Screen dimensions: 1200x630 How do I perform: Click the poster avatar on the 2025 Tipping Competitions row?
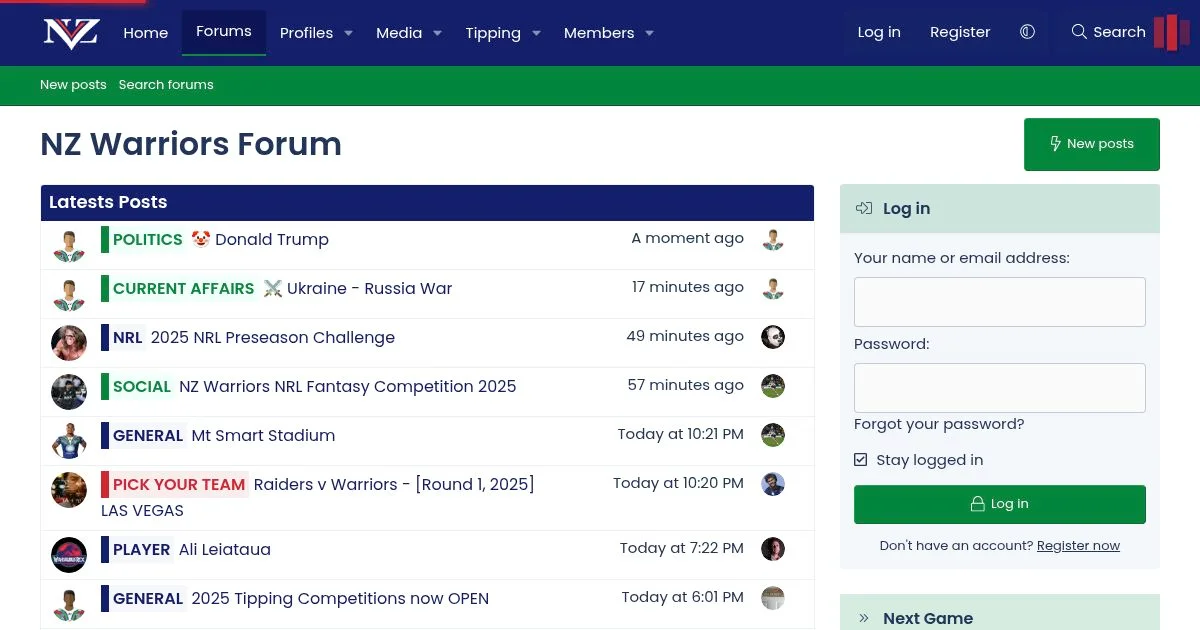[x=69, y=604]
